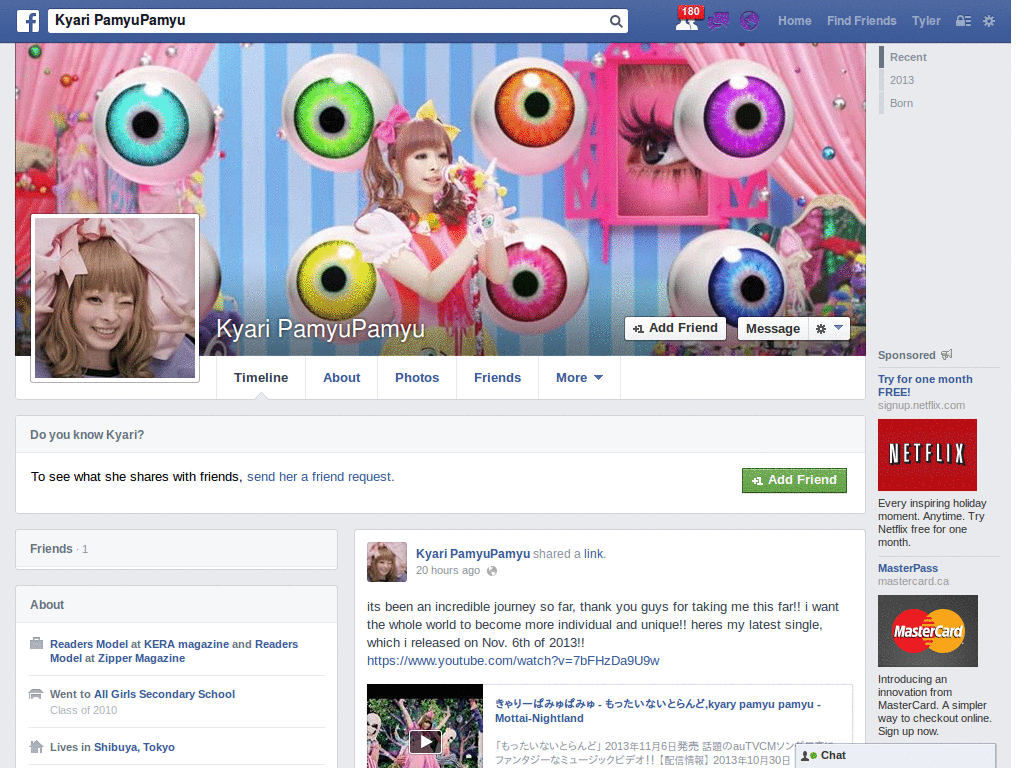Image resolution: width=1024 pixels, height=768 pixels.
Task: Click 'send her a friend request' link
Action: pos(320,477)
